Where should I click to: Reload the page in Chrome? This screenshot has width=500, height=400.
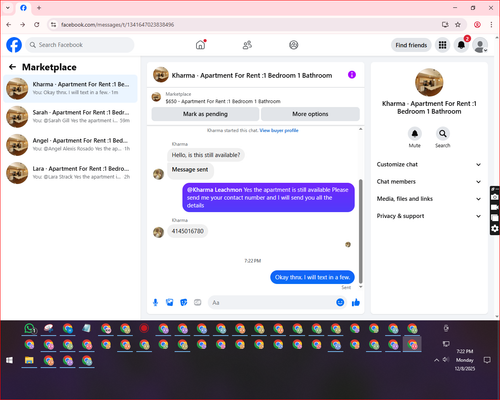click(37, 24)
